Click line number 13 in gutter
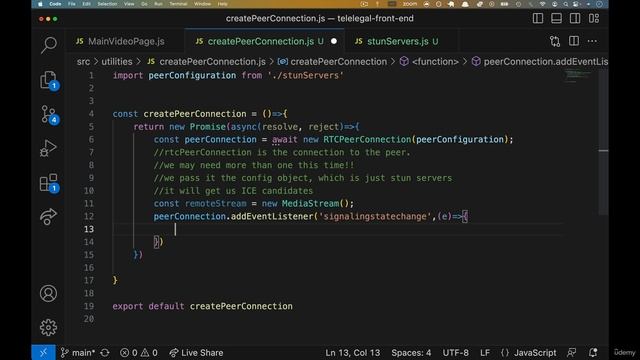The image size is (640, 360). 89,229
